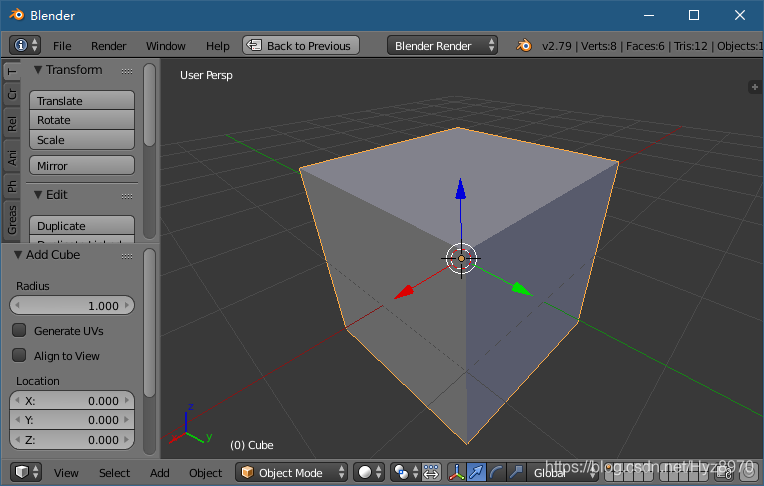Toggle manipulate center points icon
The width and height of the screenshot is (764, 486).
(x=431, y=472)
